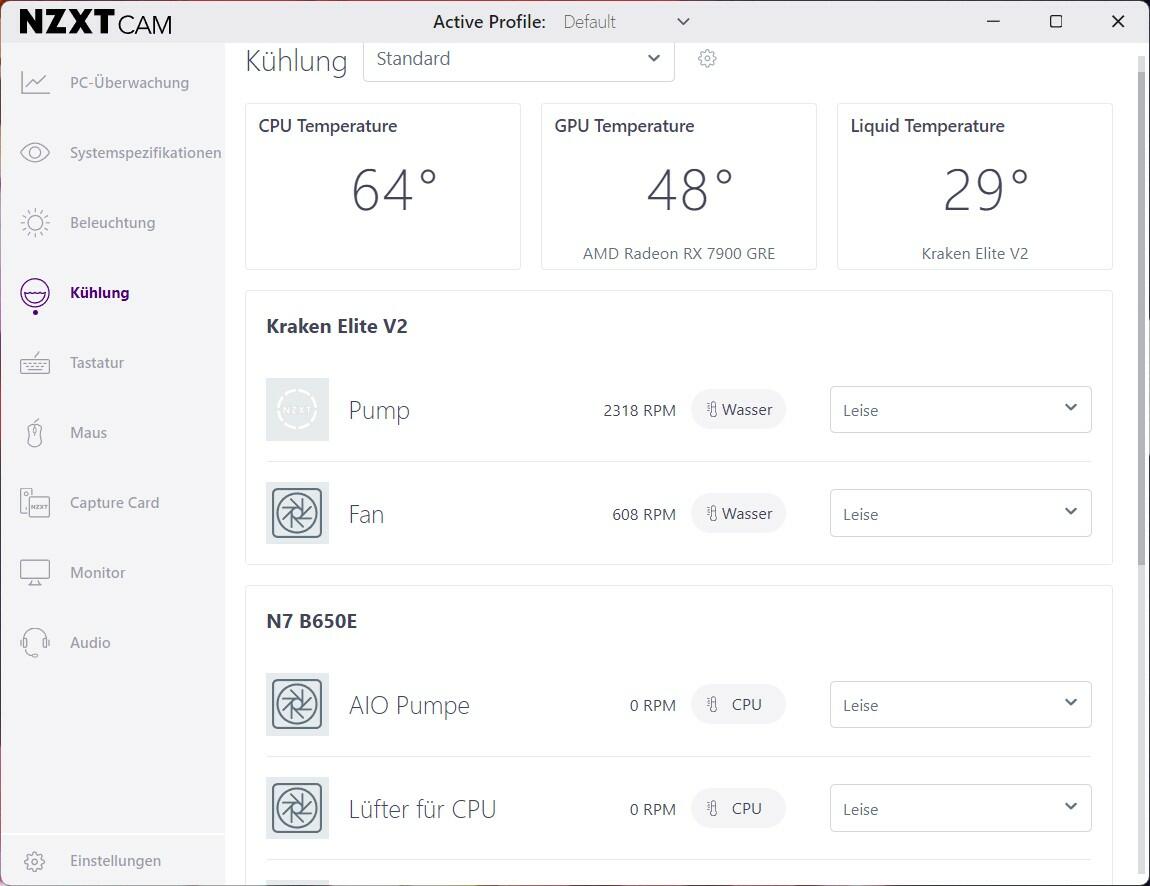The image size is (1150, 886).
Task: Click the Lüfter für CPU row label
Action: click(x=422, y=809)
